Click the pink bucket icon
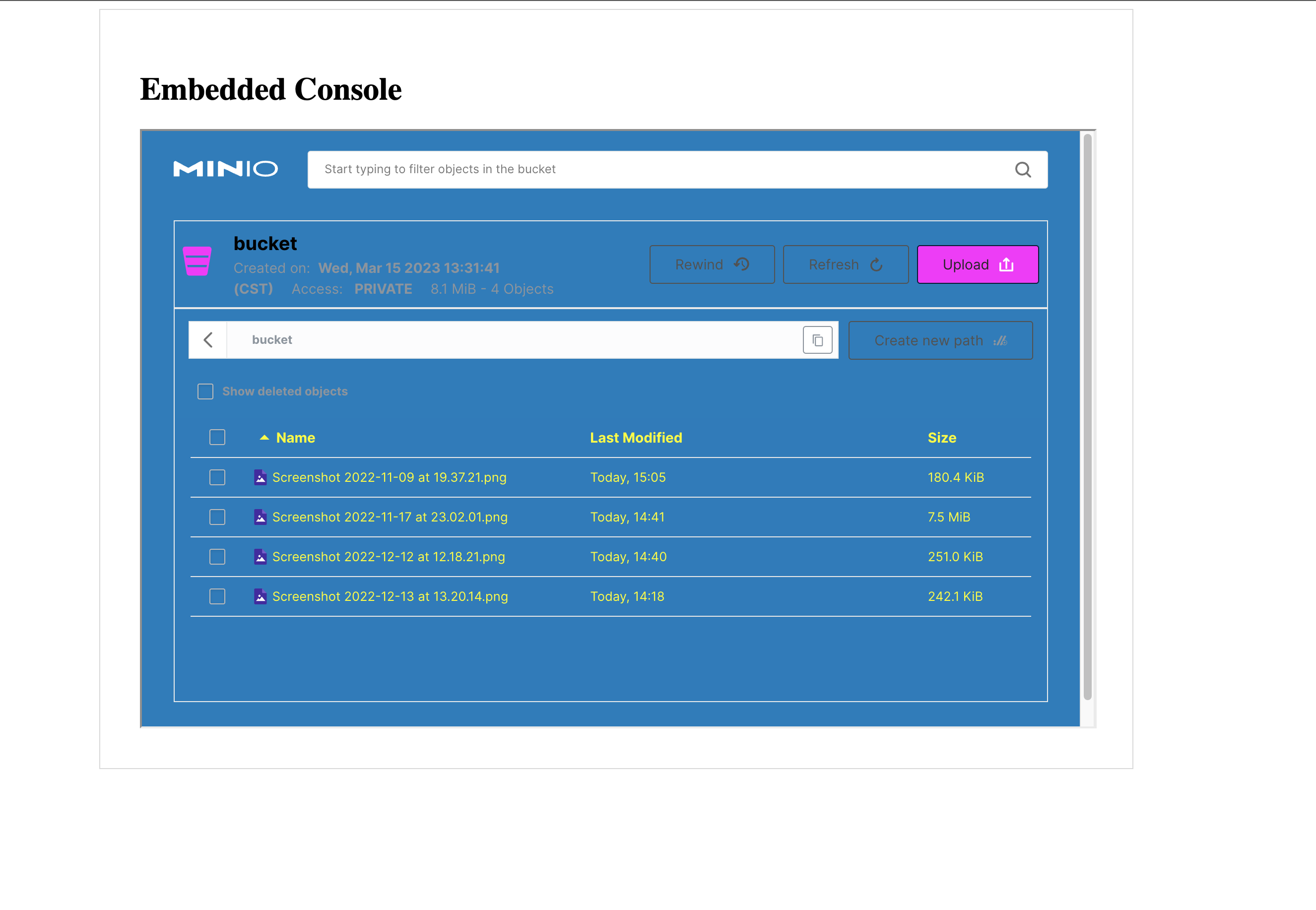The image size is (1316, 910). click(x=197, y=261)
